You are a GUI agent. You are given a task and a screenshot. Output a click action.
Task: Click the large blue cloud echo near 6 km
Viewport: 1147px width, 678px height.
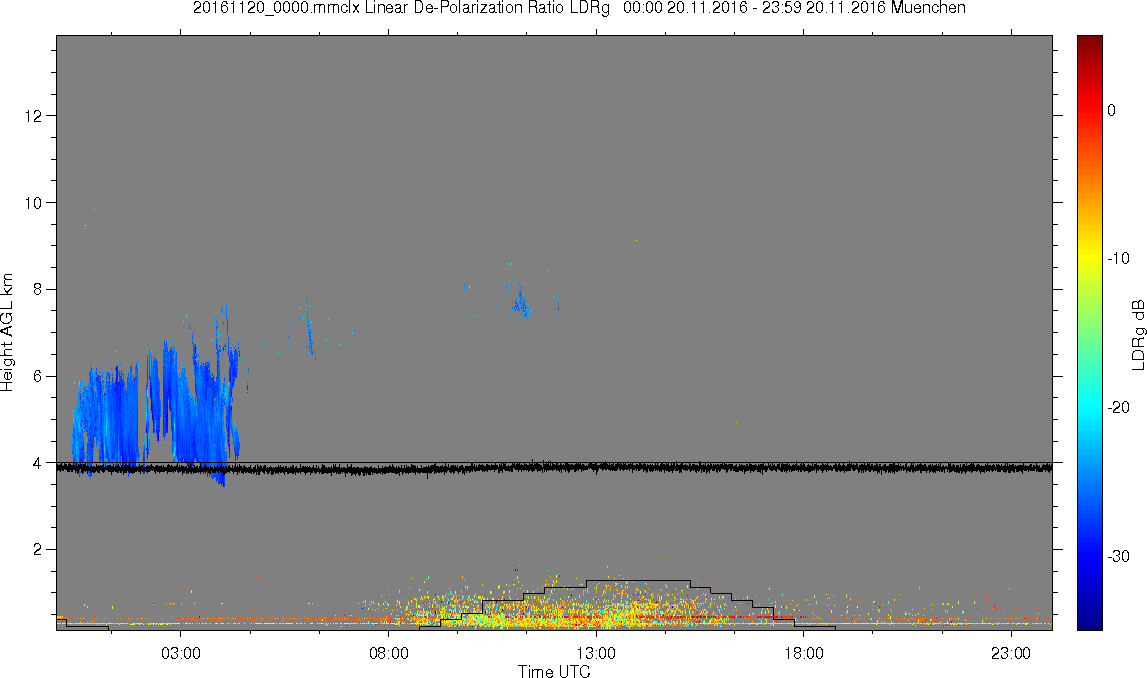point(157,399)
